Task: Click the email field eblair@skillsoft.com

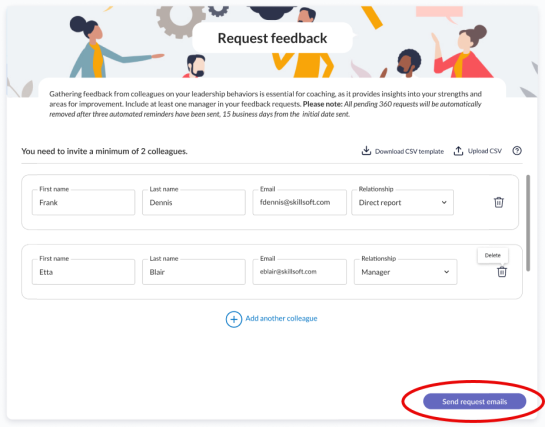Action: pyautogui.click(x=300, y=272)
